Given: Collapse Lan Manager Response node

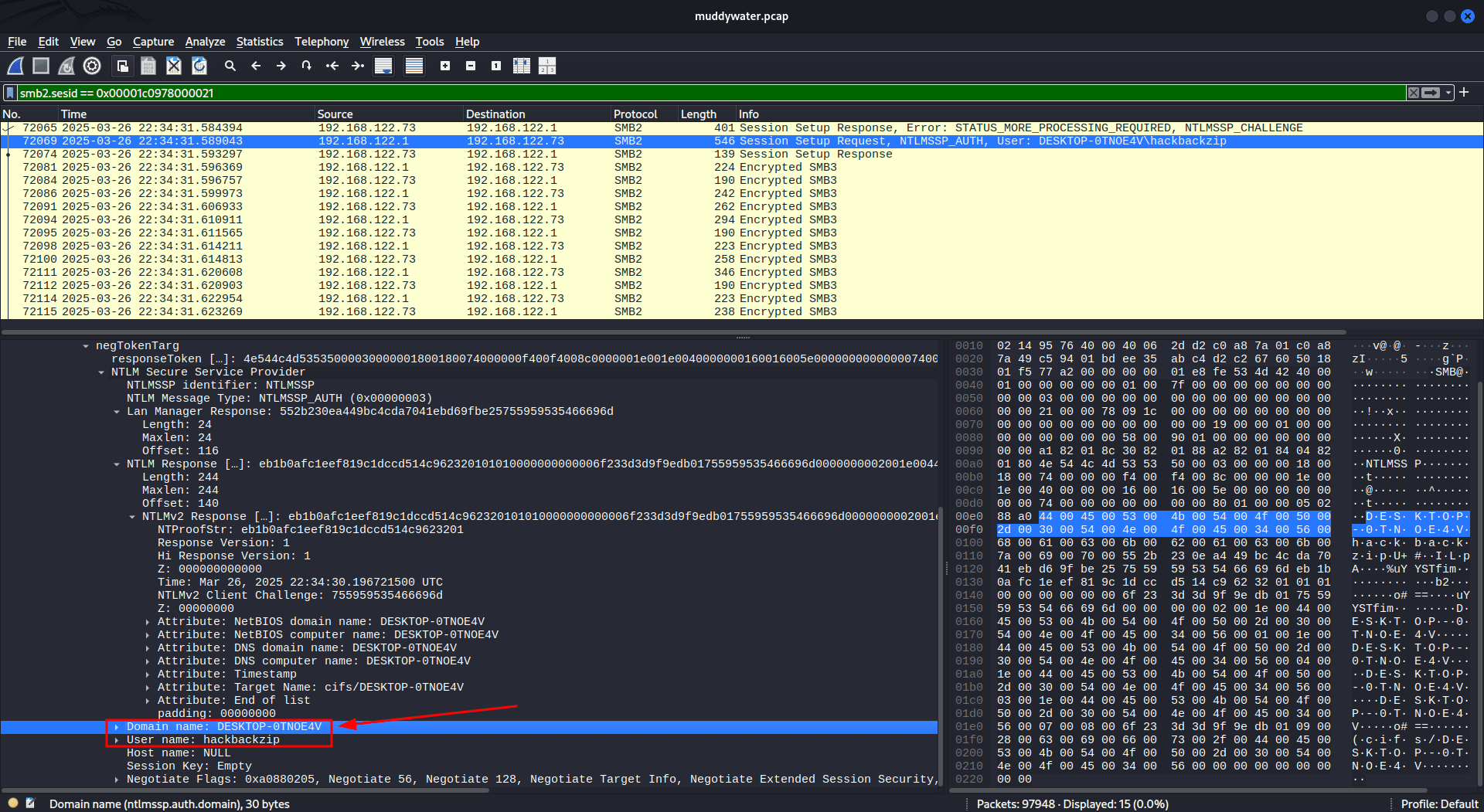Looking at the screenshot, I should pos(117,412).
